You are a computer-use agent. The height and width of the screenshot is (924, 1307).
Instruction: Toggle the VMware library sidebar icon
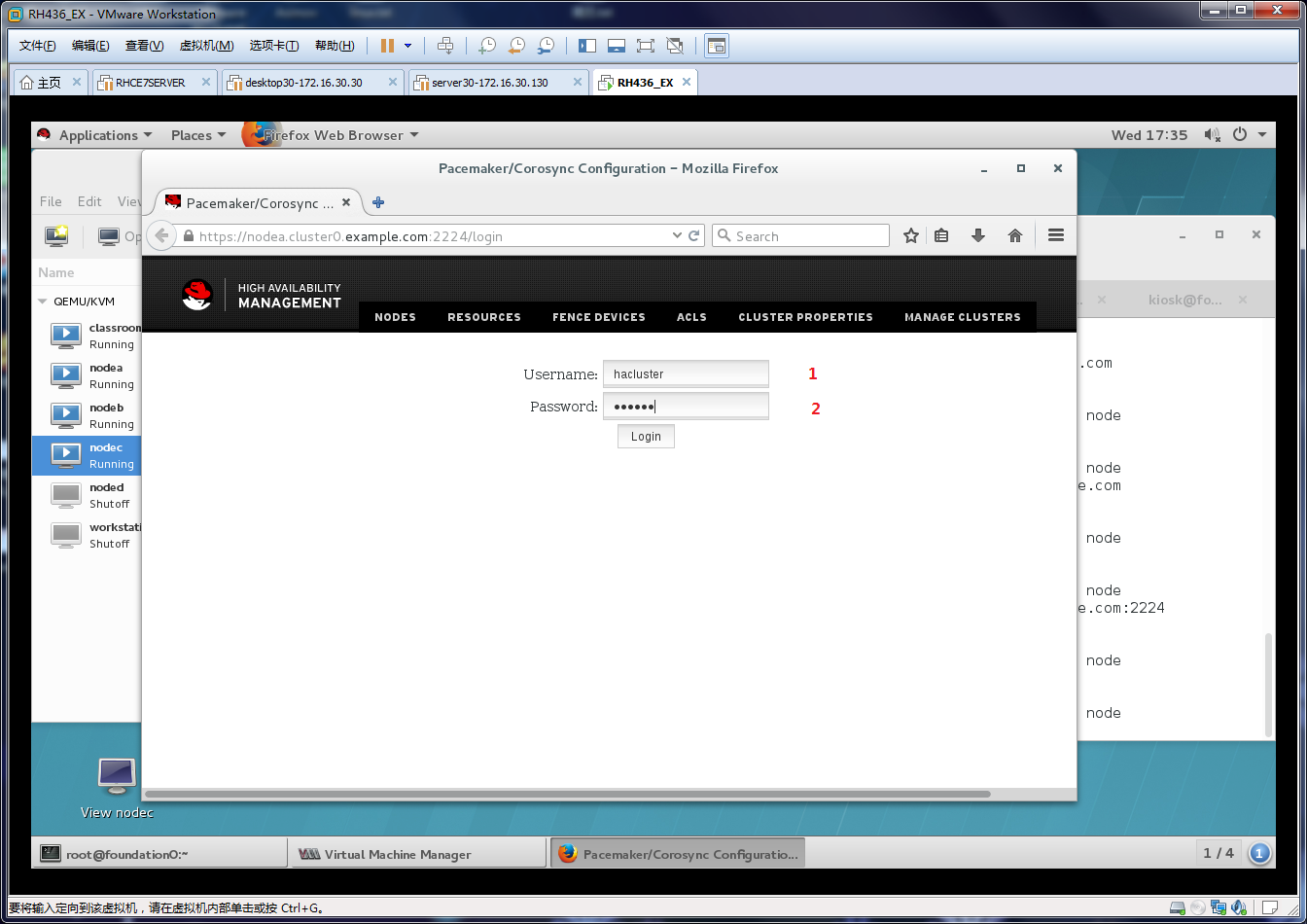pyautogui.click(x=586, y=46)
